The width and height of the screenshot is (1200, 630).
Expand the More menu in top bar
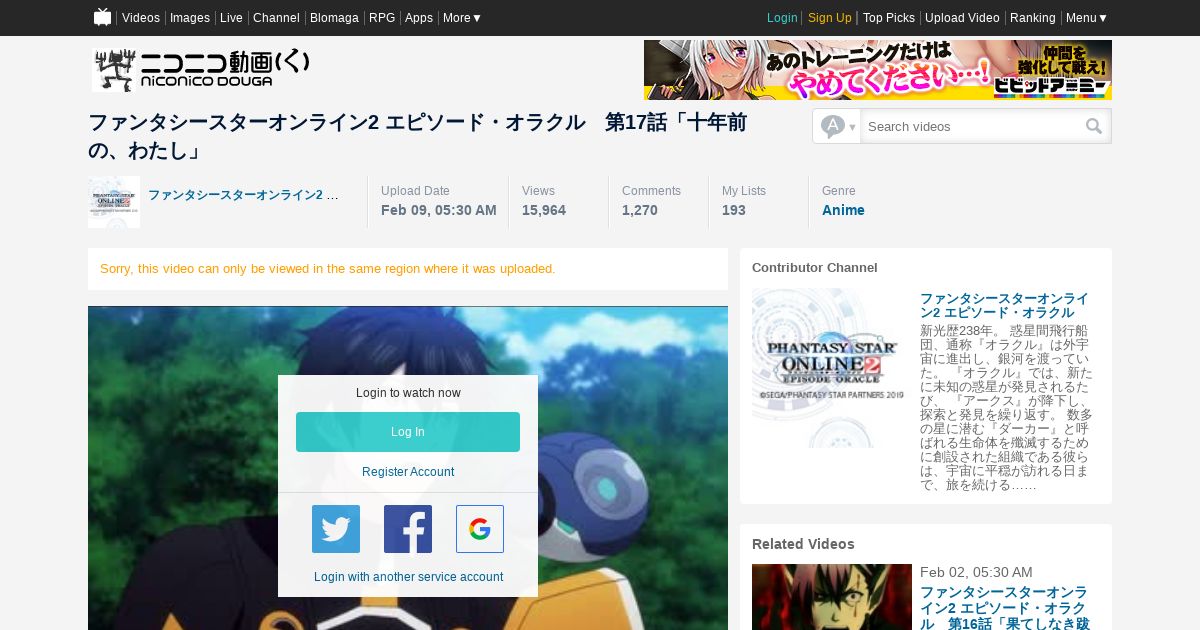pyautogui.click(x=462, y=18)
